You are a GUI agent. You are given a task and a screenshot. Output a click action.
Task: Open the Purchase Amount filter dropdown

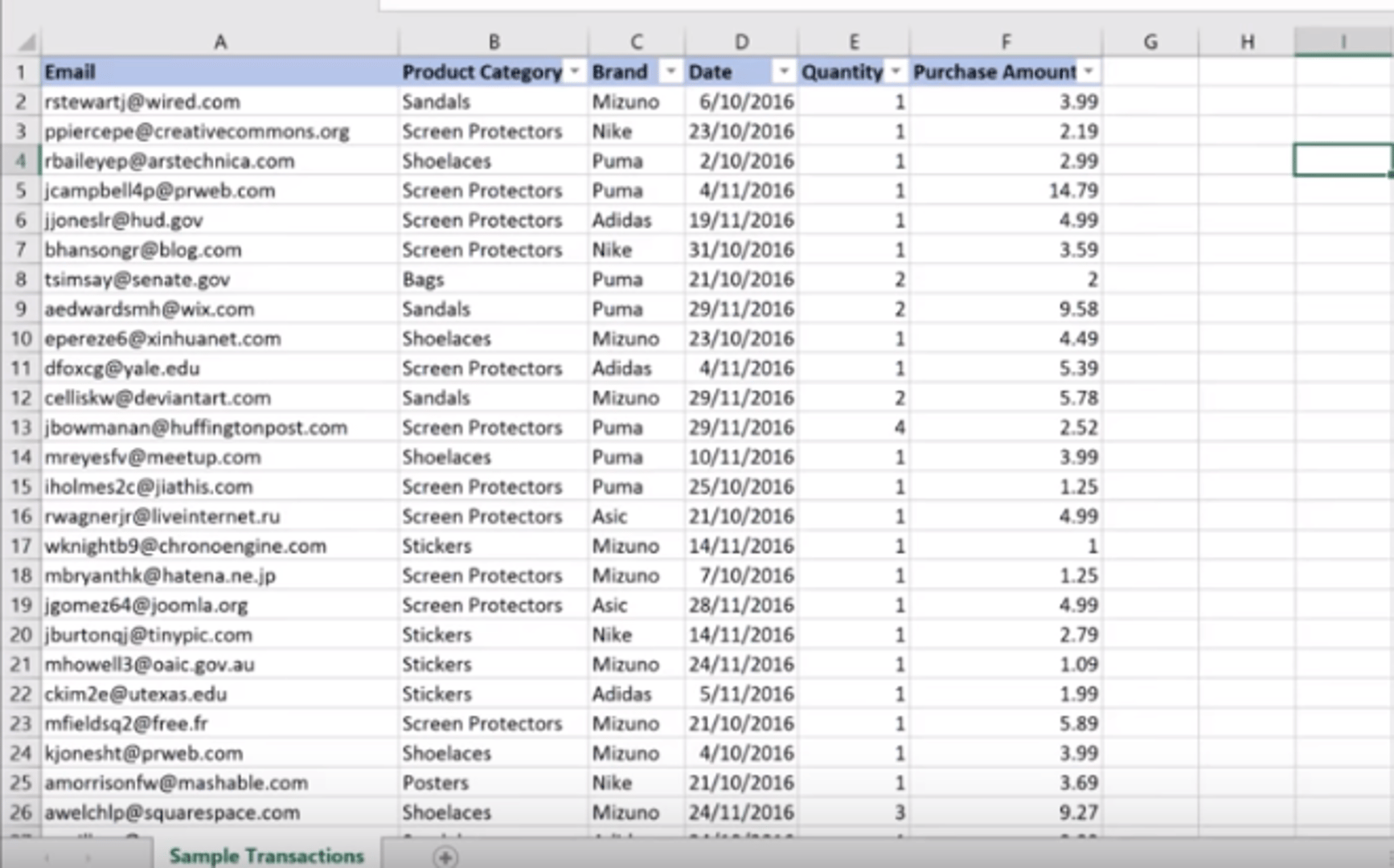click(1089, 72)
